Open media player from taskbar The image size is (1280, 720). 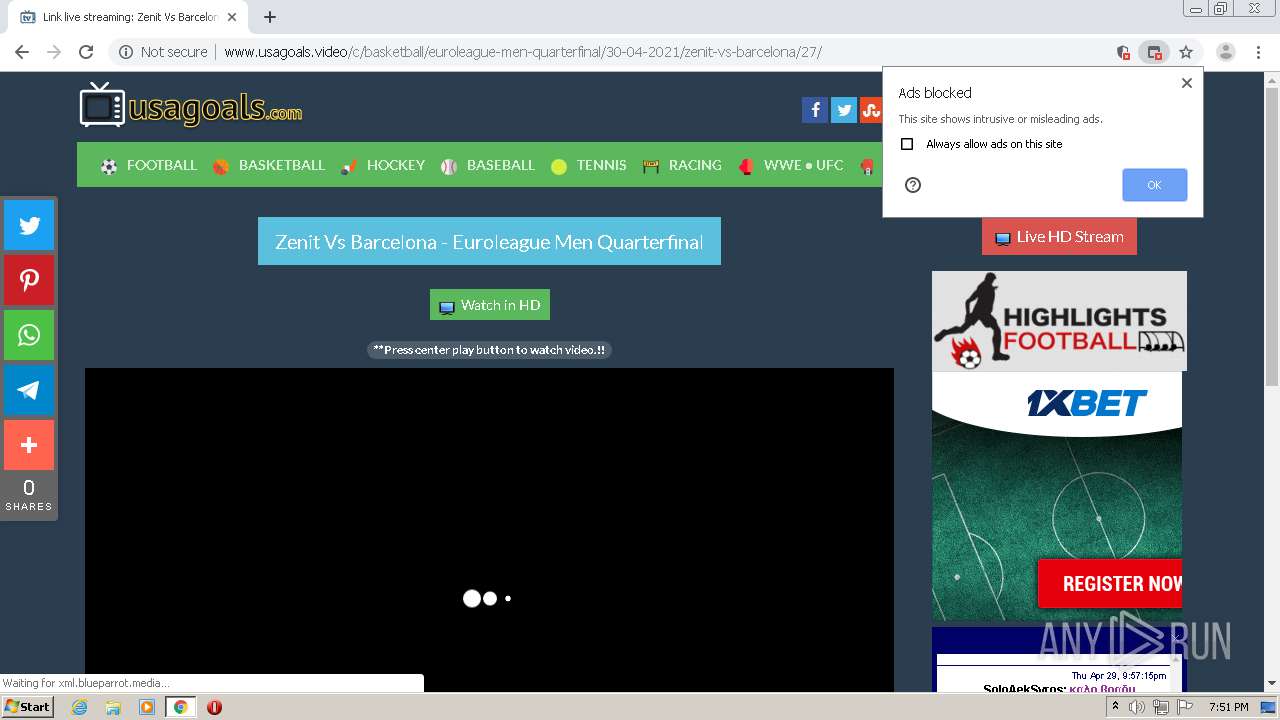pos(147,707)
